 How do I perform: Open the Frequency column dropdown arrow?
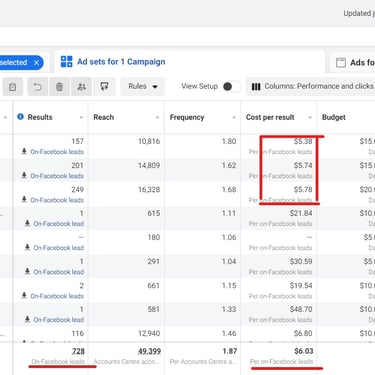(x=234, y=117)
